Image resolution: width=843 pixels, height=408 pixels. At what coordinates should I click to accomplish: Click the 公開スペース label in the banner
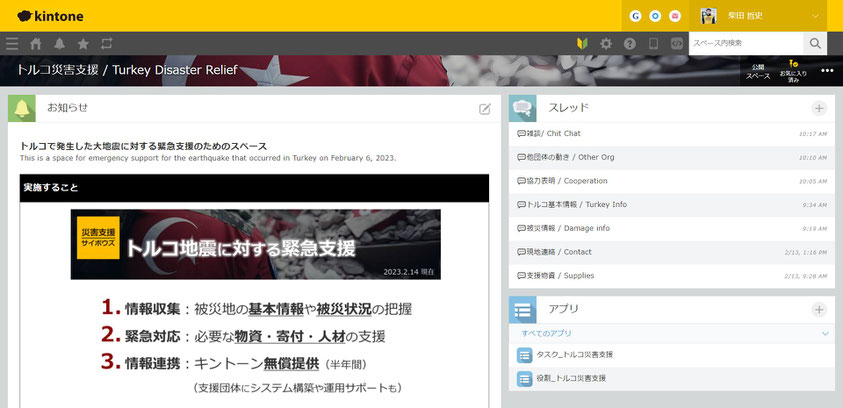(x=758, y=71)
